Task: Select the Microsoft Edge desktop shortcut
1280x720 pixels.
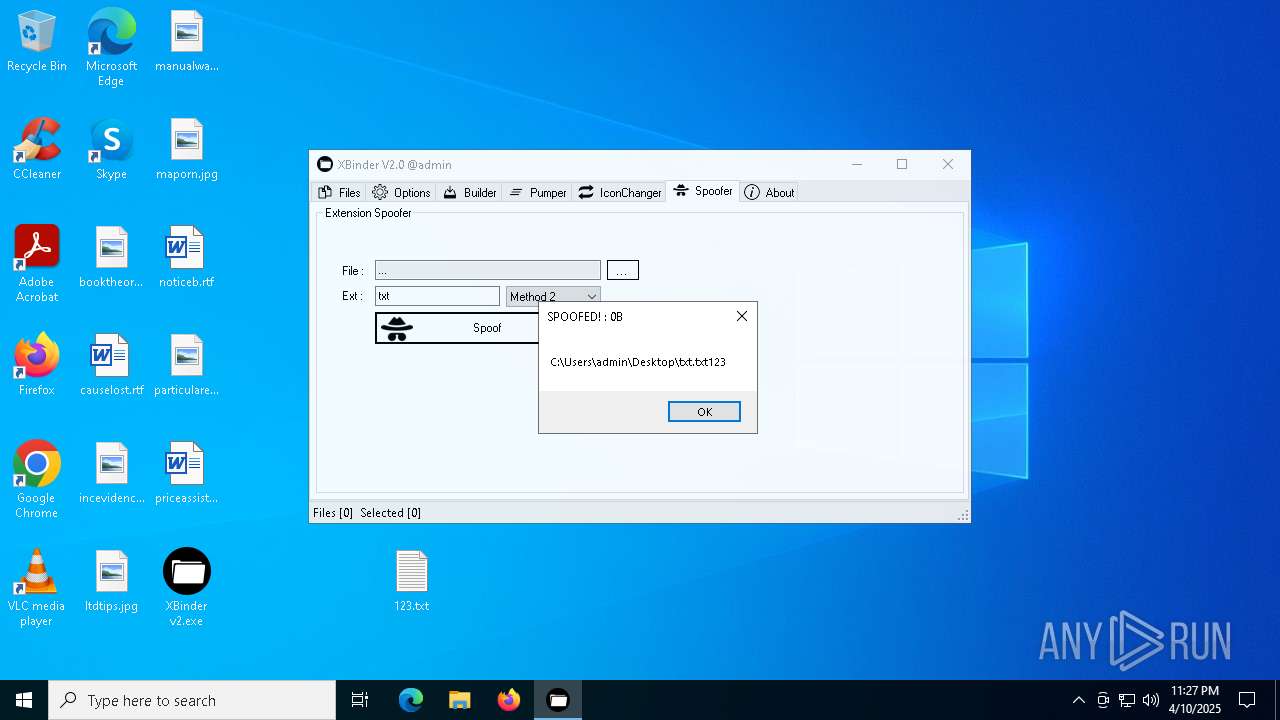Action: point(111,48)
